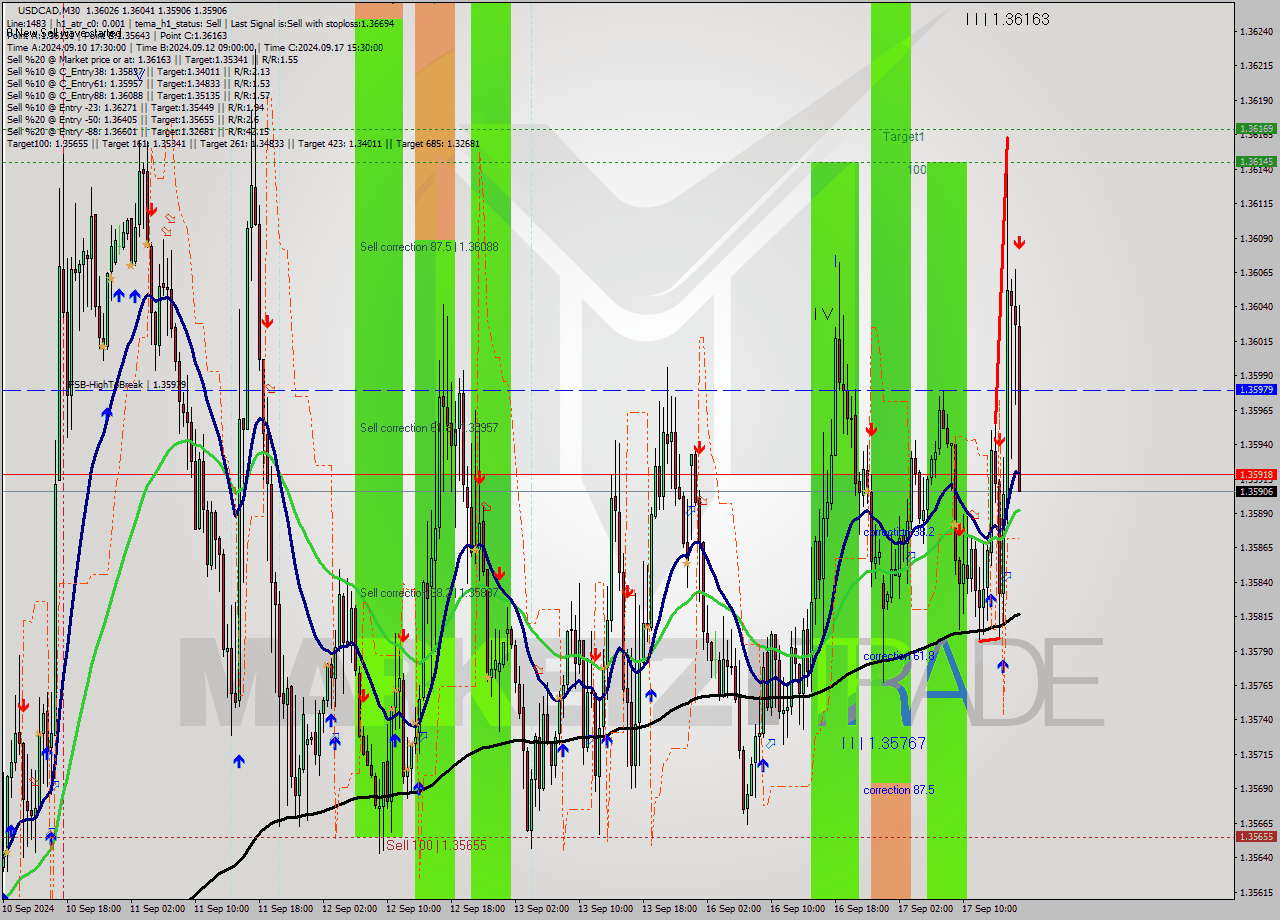Click the '12 Sep 18:00' time axis label
Image resolution: width=1280 pixels, height=920 pixels.
477,909
